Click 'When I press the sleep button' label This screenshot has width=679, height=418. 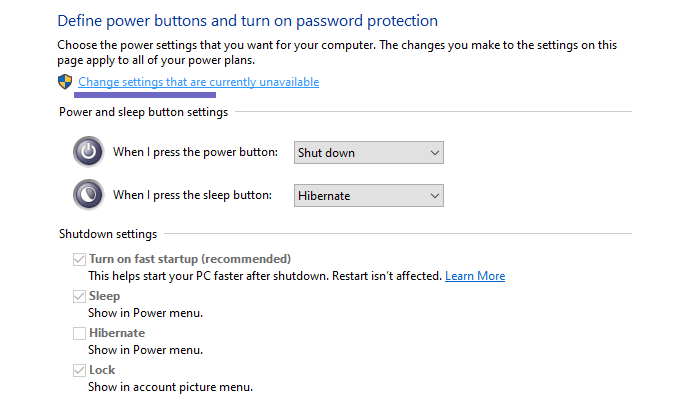tap(192, 195)
